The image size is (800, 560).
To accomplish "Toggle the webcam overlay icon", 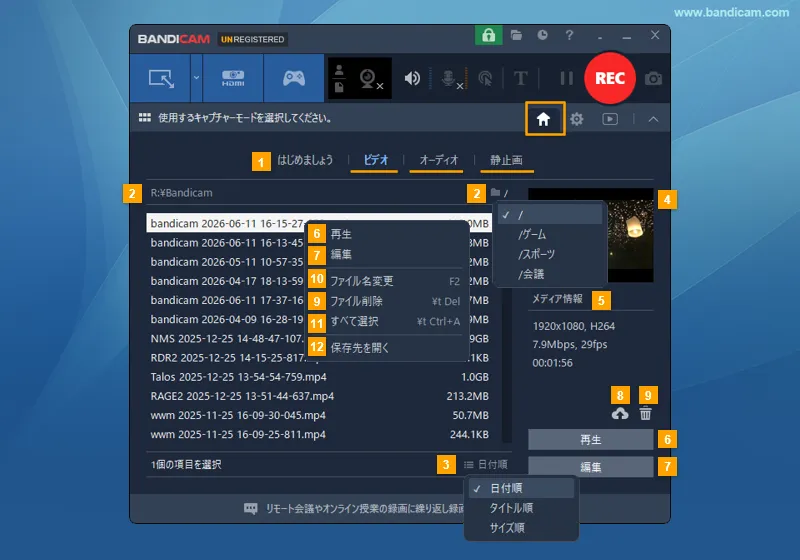I will click(371, 79).
